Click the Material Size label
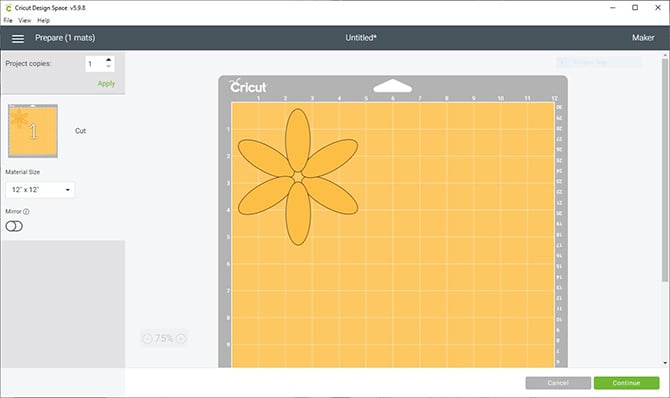Image resolution: width=670 pixels, height=398 pixels. pos(23,172)
